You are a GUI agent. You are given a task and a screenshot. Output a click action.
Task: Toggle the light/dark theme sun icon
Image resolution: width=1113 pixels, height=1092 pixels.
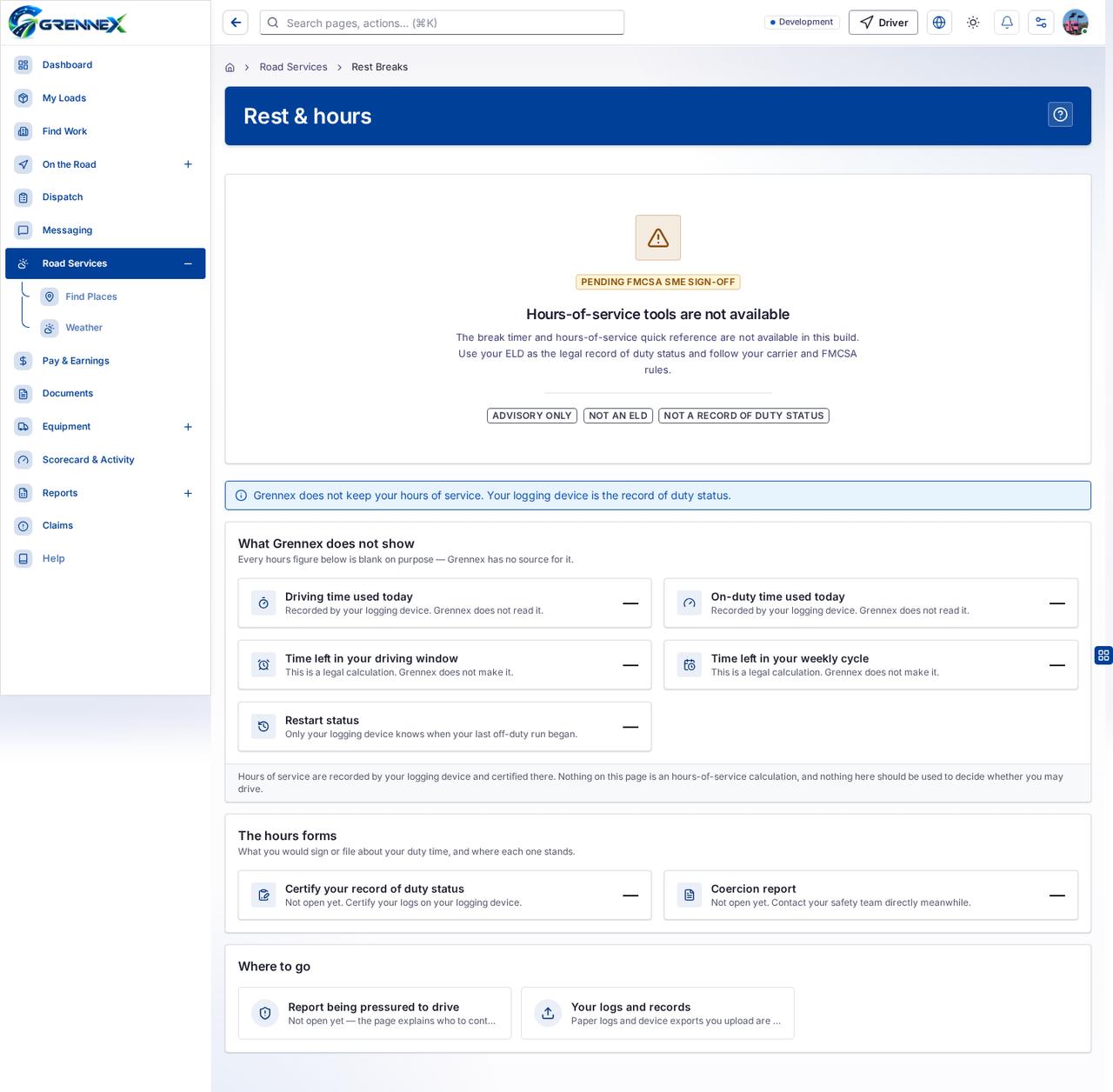tap(973, 23)
